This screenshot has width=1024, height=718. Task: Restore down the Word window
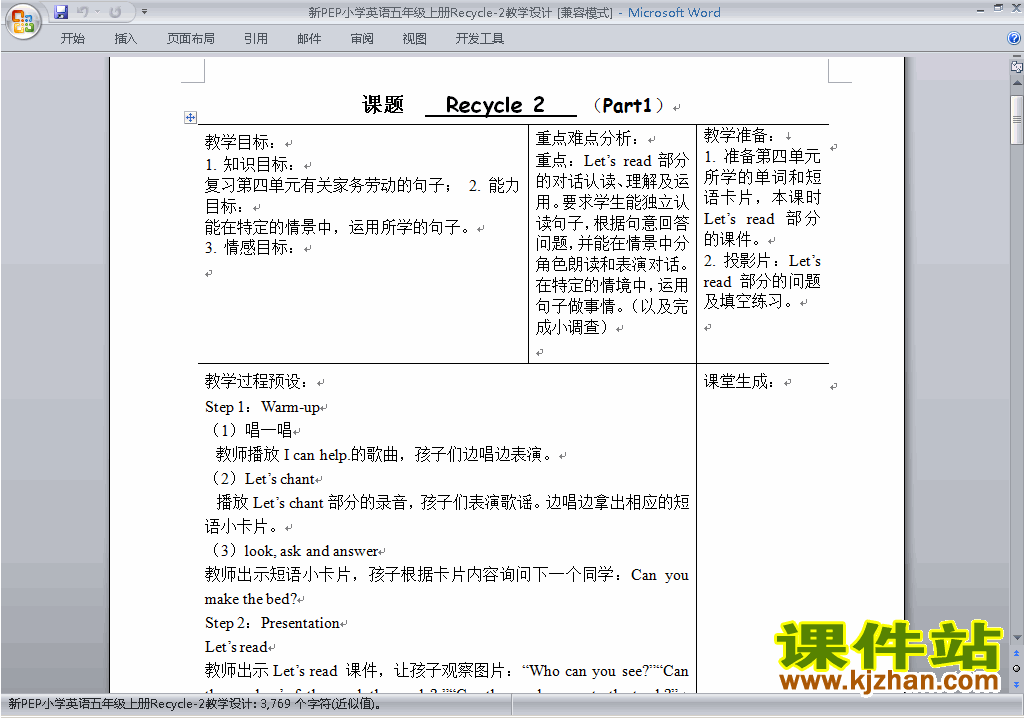[x=998, y=9]
